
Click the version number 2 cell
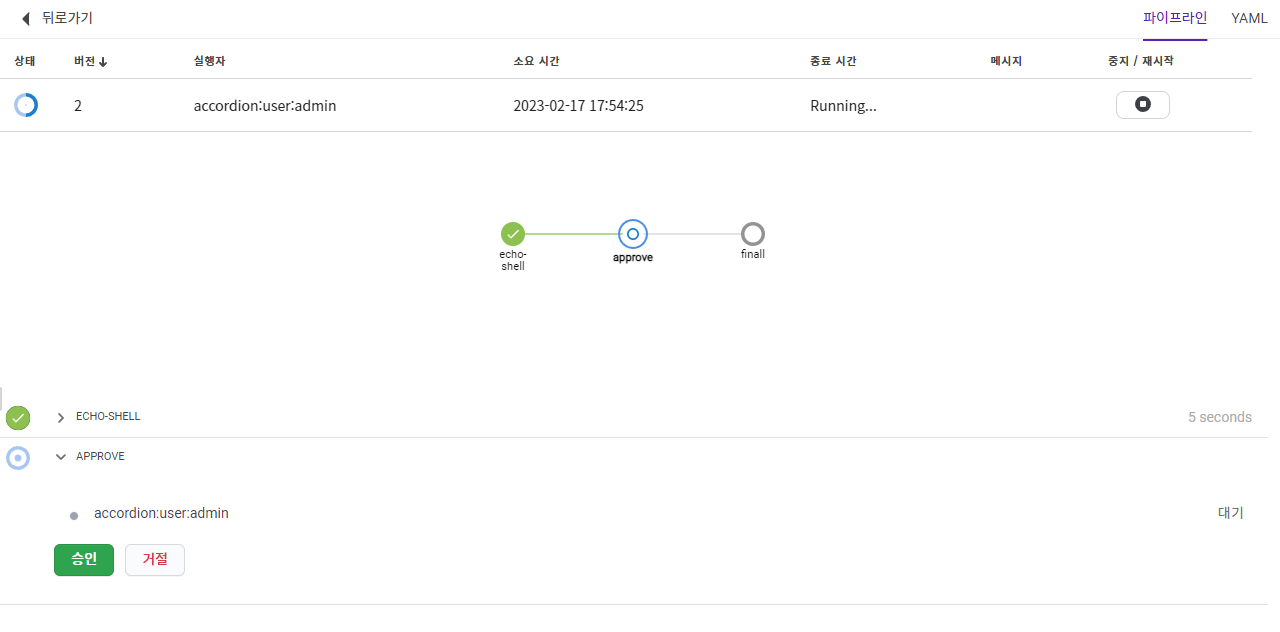[78, 105]
